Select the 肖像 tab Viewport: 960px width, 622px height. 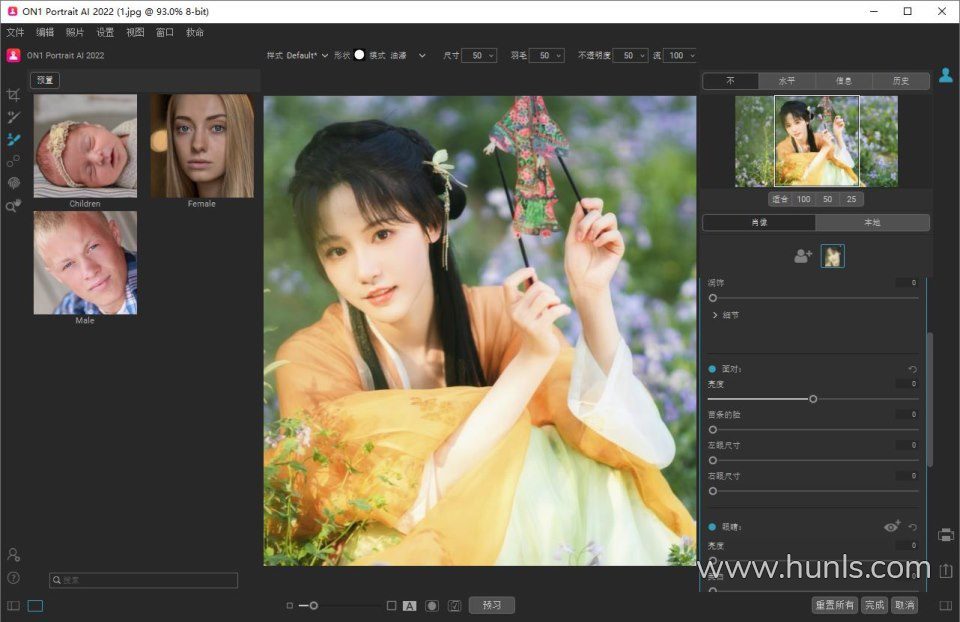(759, 222)
